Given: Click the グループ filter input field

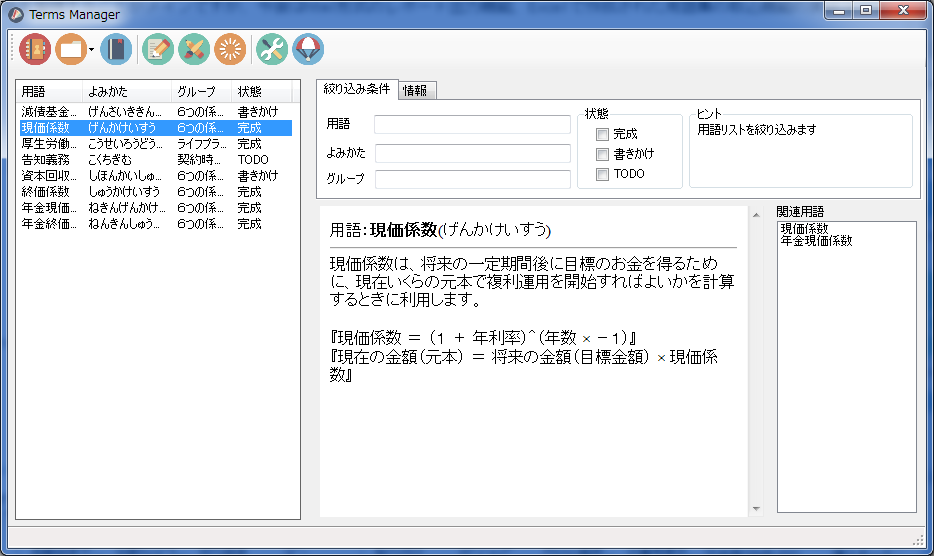Looking at the screenshot, I should (x=472, y=179).
